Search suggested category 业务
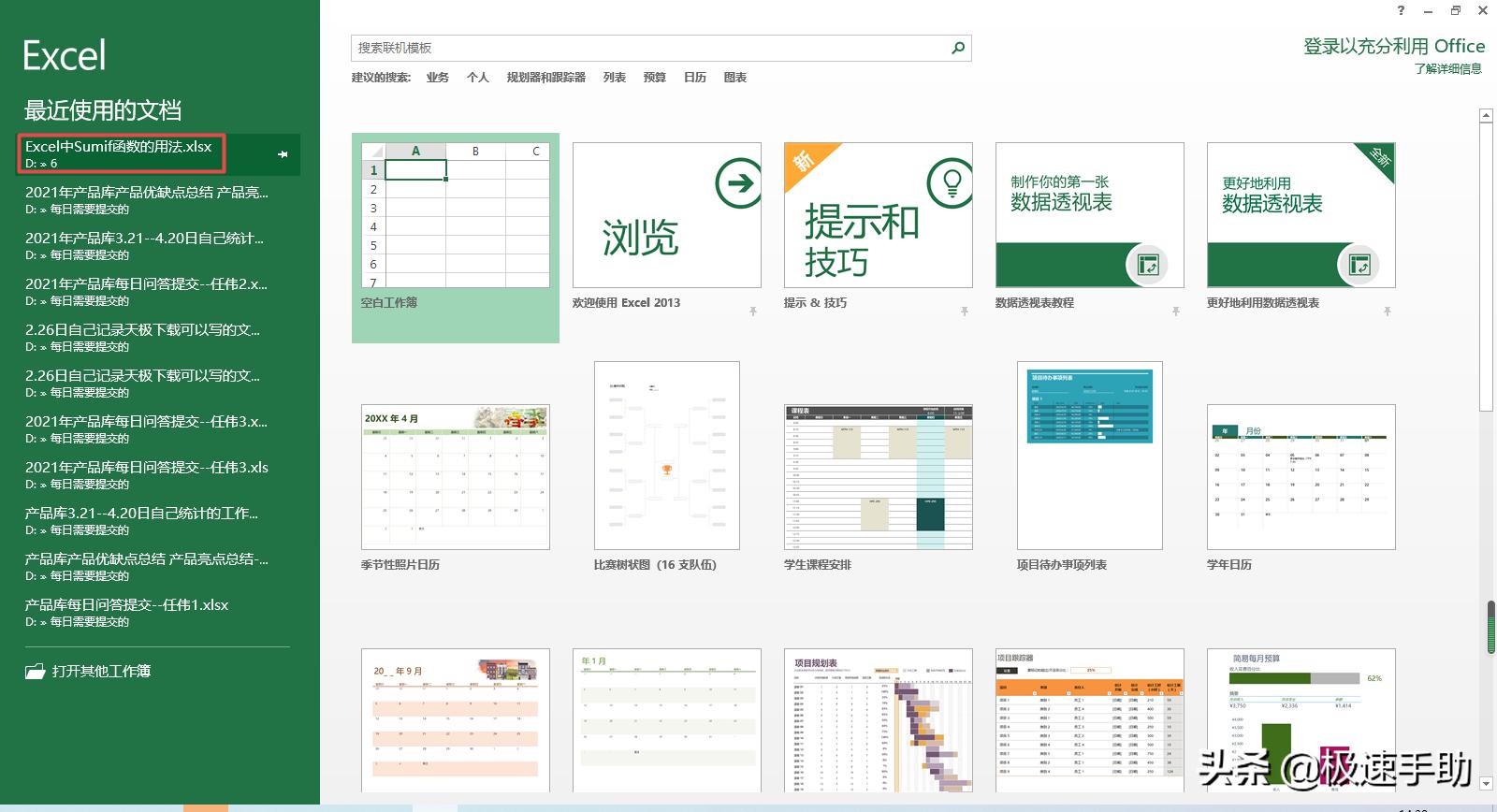 pos(438,78)
